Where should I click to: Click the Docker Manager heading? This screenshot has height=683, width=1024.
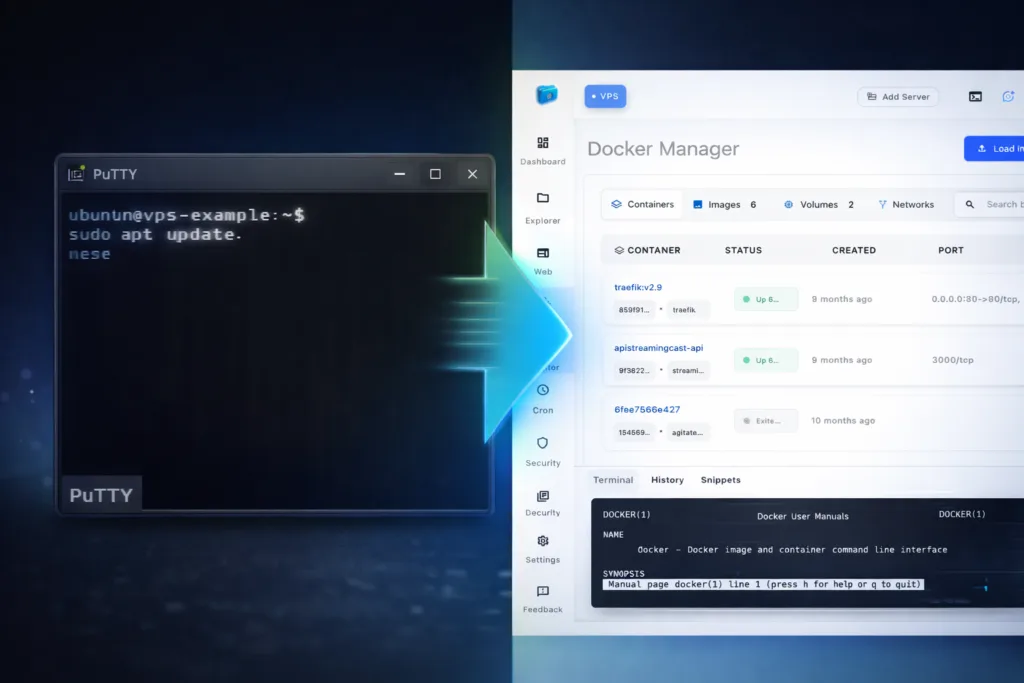pyautogui.click(x=663, y=149)
